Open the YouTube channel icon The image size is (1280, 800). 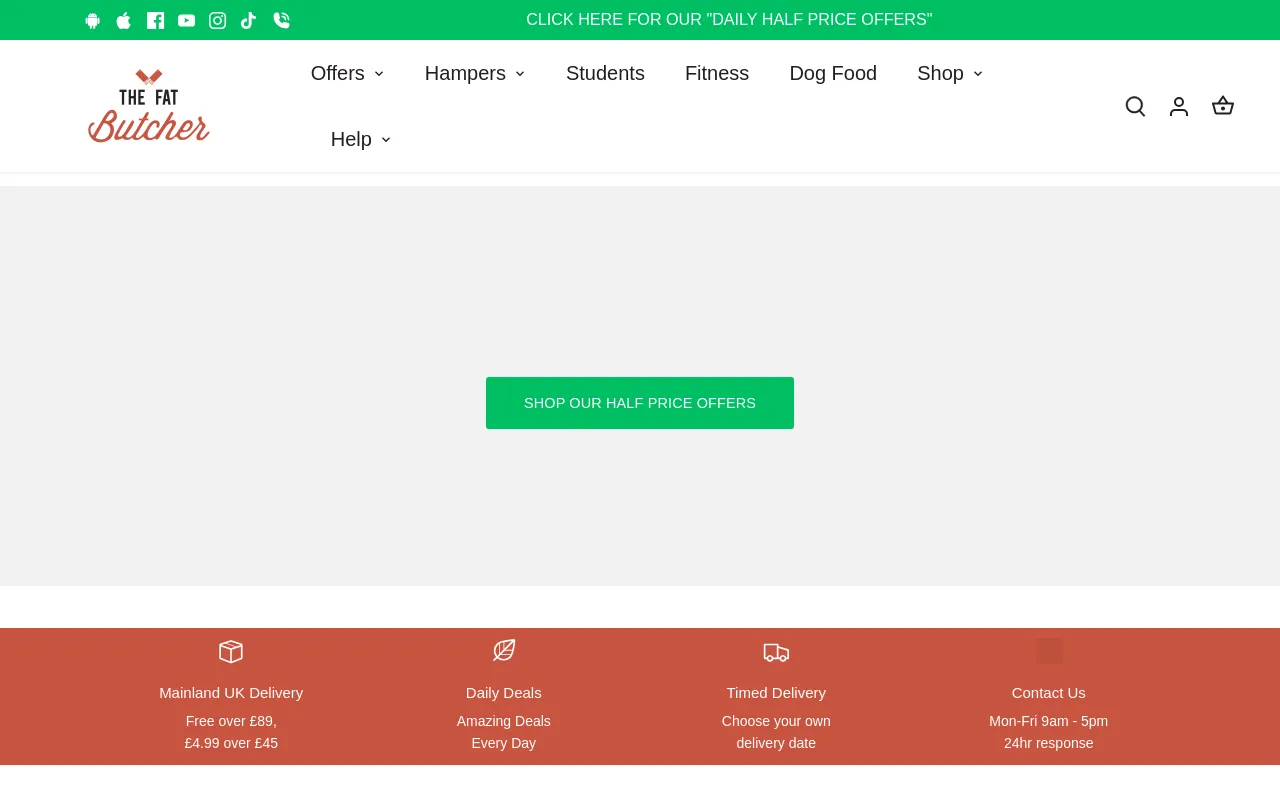tap(186, 20)
